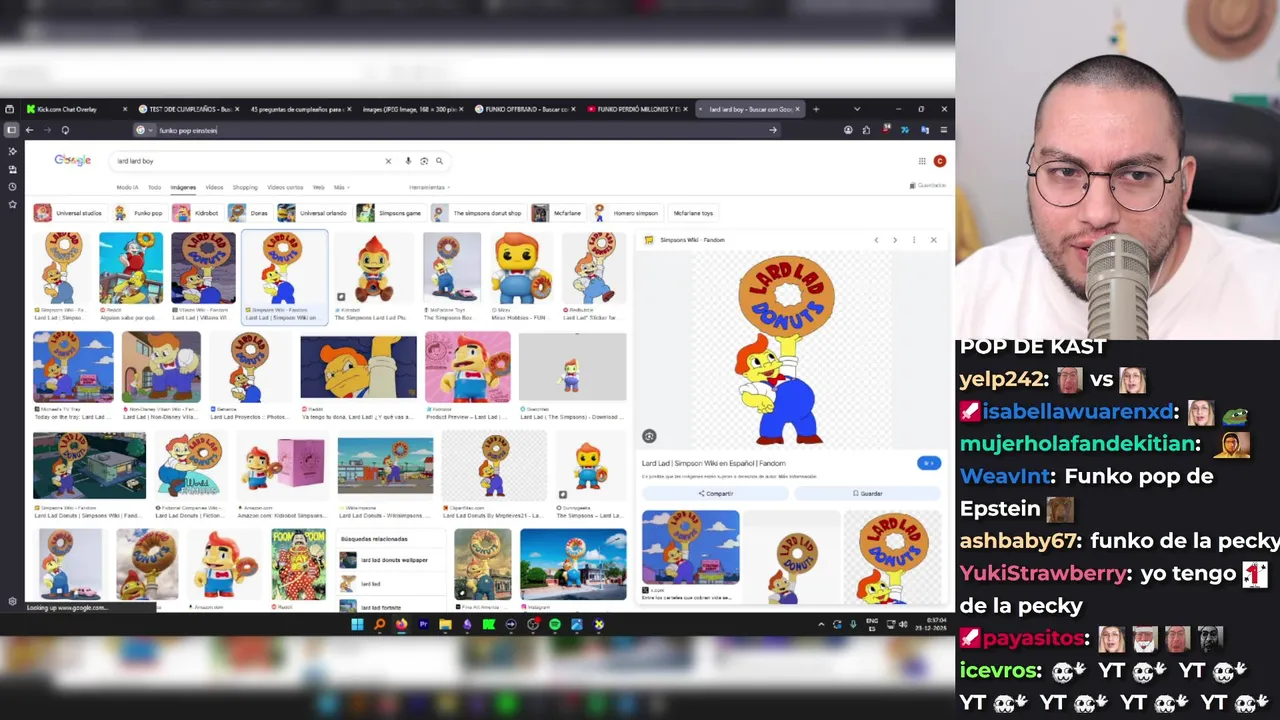Viewport: 1280px width, 720px height.
Task: Open Windows taskbar search
Action: [379, 624]
